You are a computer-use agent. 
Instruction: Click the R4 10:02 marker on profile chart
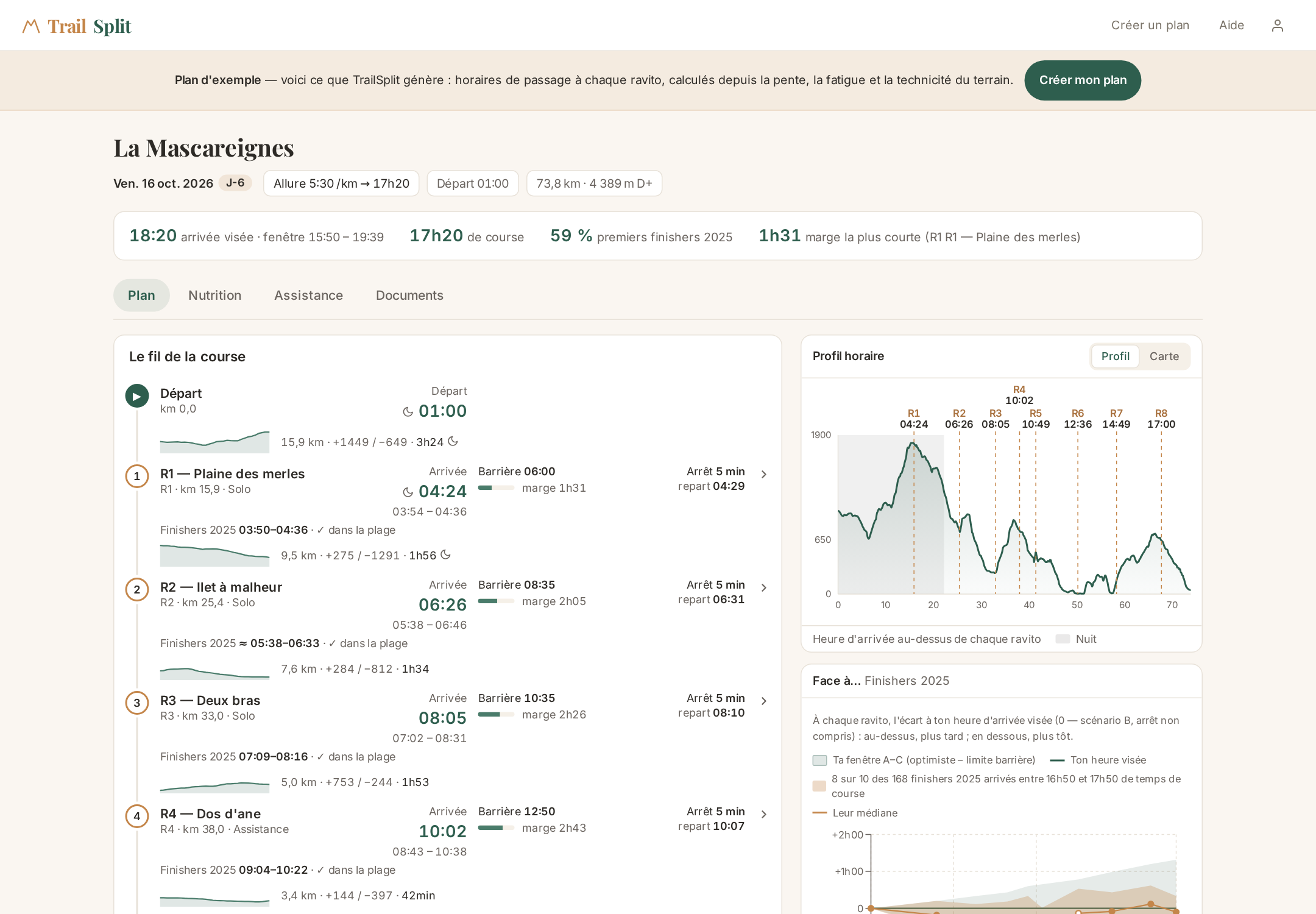point(1019,395)
